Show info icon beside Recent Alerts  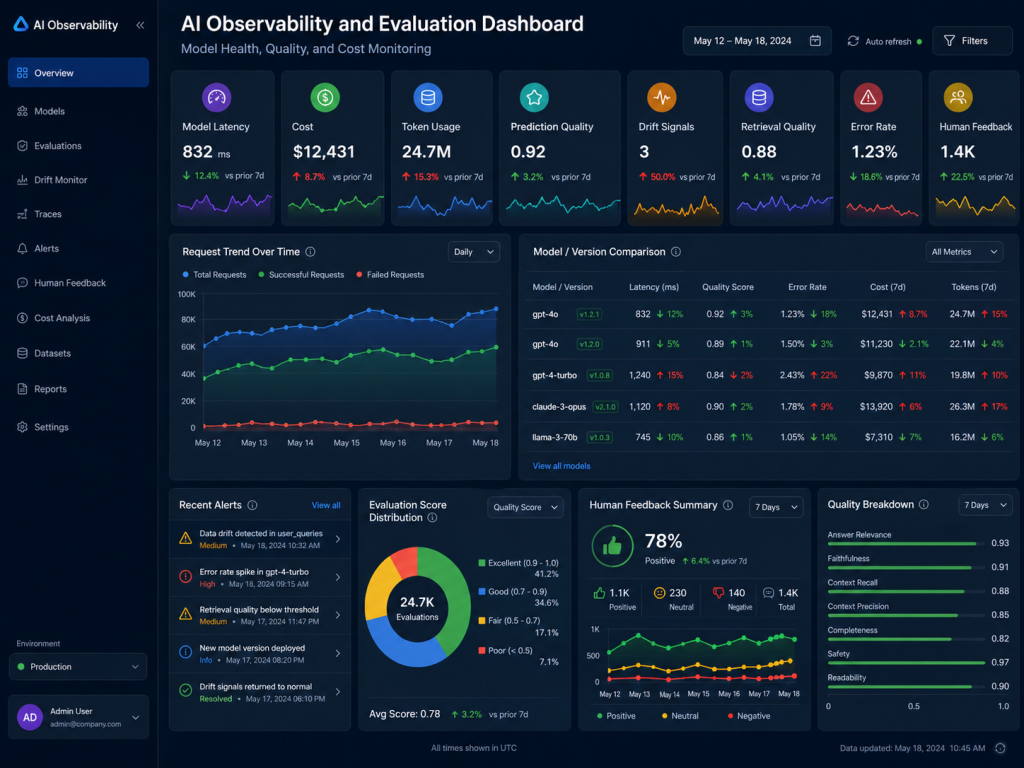point(252,505)
